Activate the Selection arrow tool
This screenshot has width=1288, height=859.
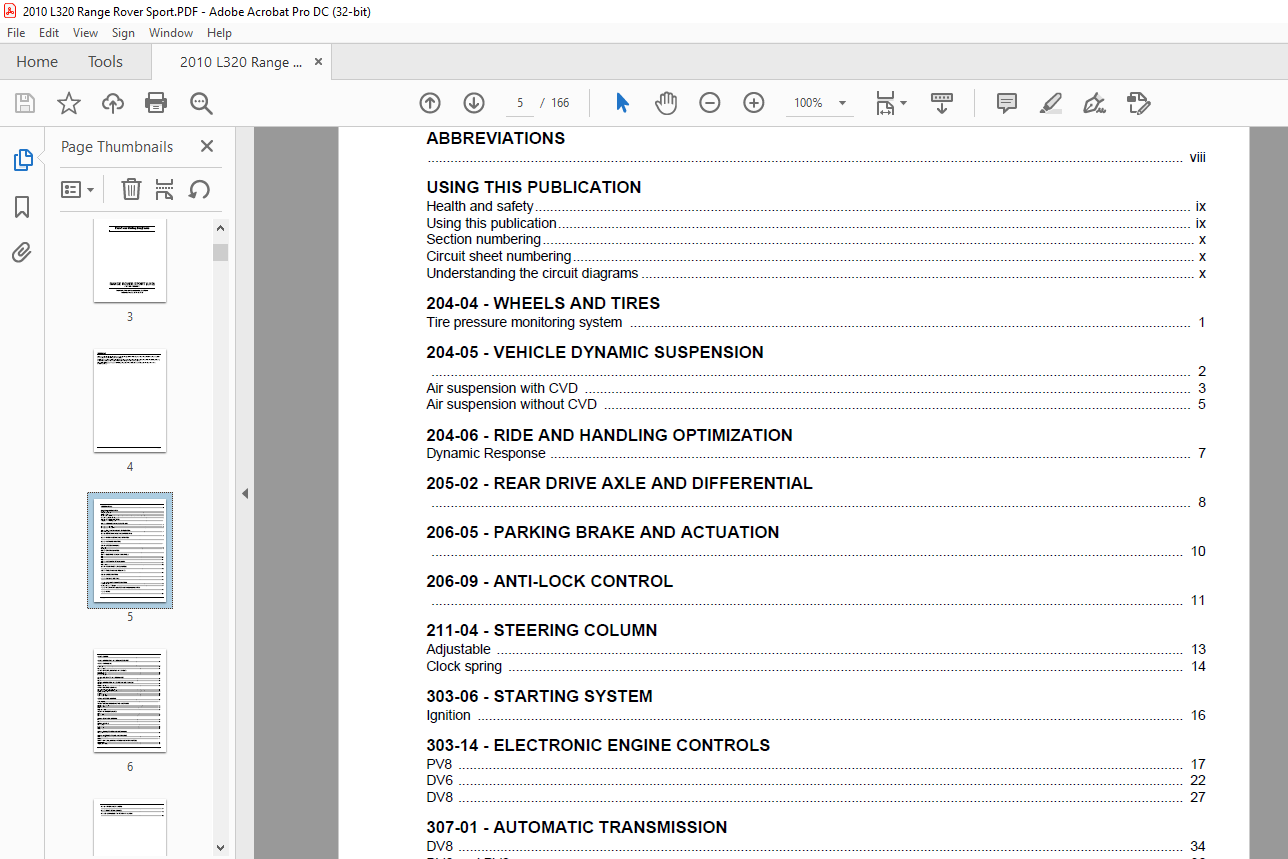point(622,103)
